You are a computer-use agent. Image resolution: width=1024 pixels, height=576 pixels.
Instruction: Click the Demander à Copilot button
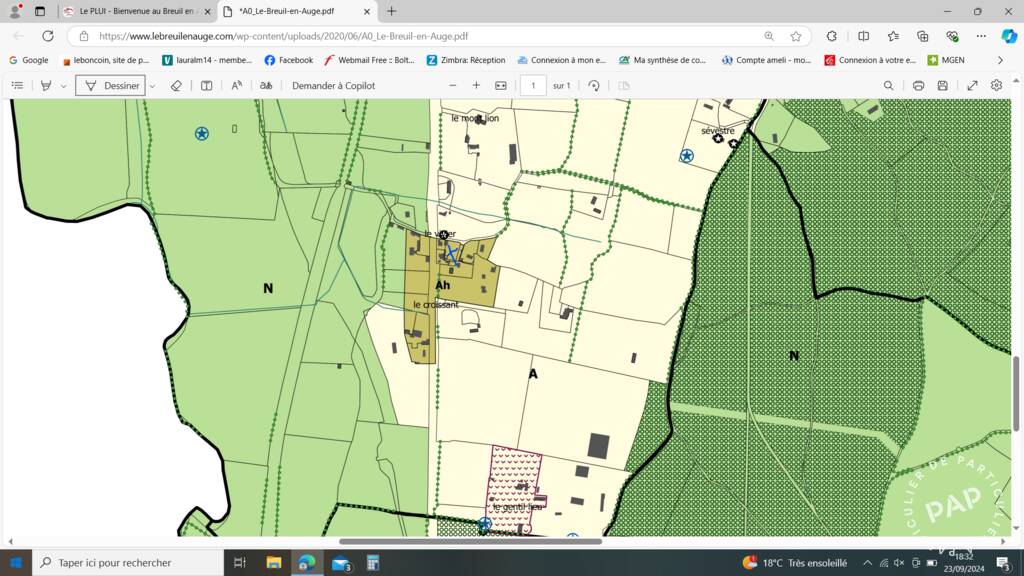click(333, 86)
